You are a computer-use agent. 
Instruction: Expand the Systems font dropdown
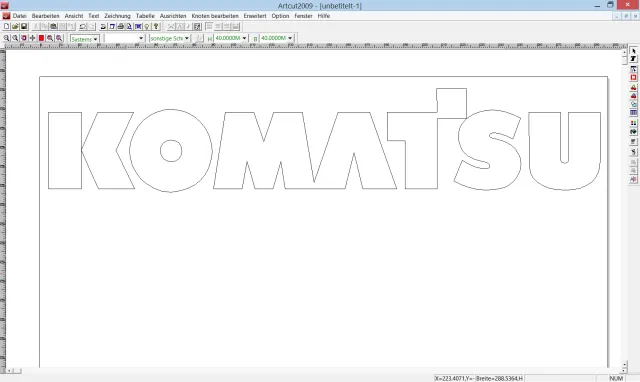tap(85, 39)
